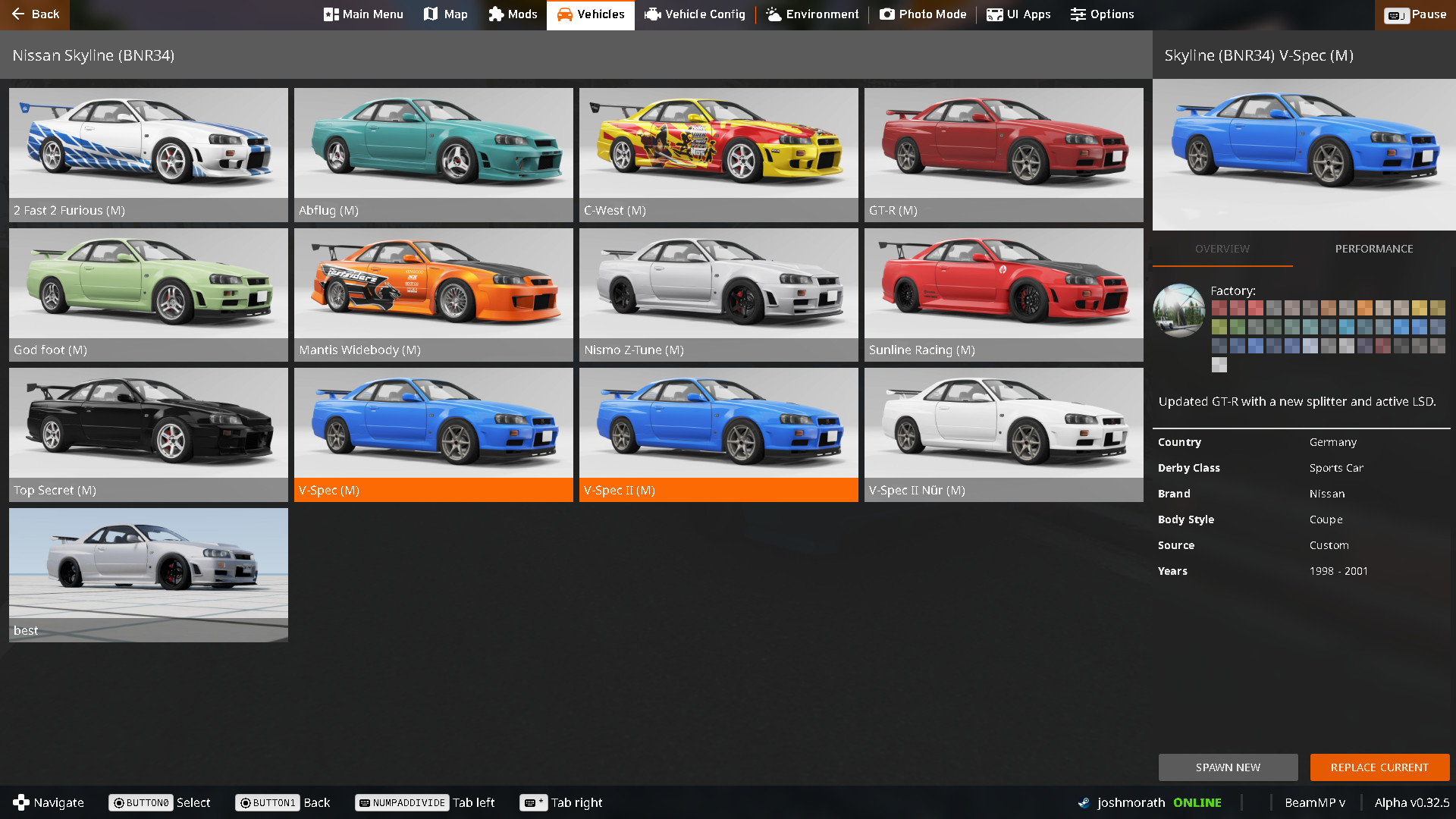Image resolution: width=1456 pixels, height=819 pixels.
Task: Click the 'Alpha v0.32.5' version text
Action: pyautogui.click(x=1412, y=802)
